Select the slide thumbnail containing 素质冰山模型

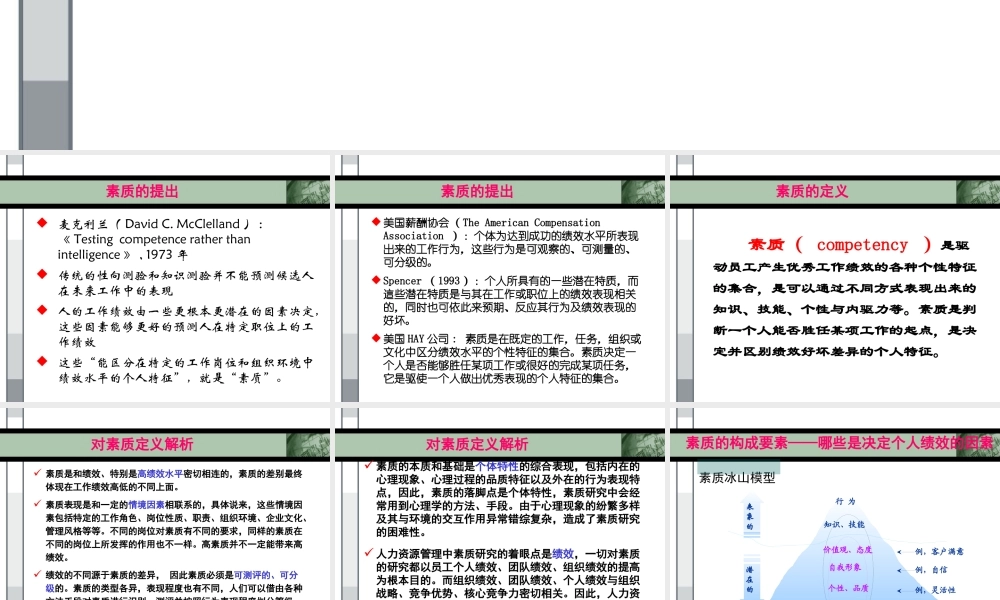(x=835, y=504)
